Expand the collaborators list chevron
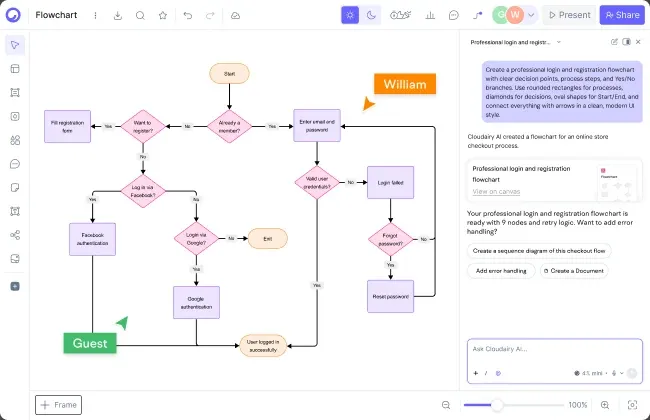650x420 pixels. [x=531, y=15]
